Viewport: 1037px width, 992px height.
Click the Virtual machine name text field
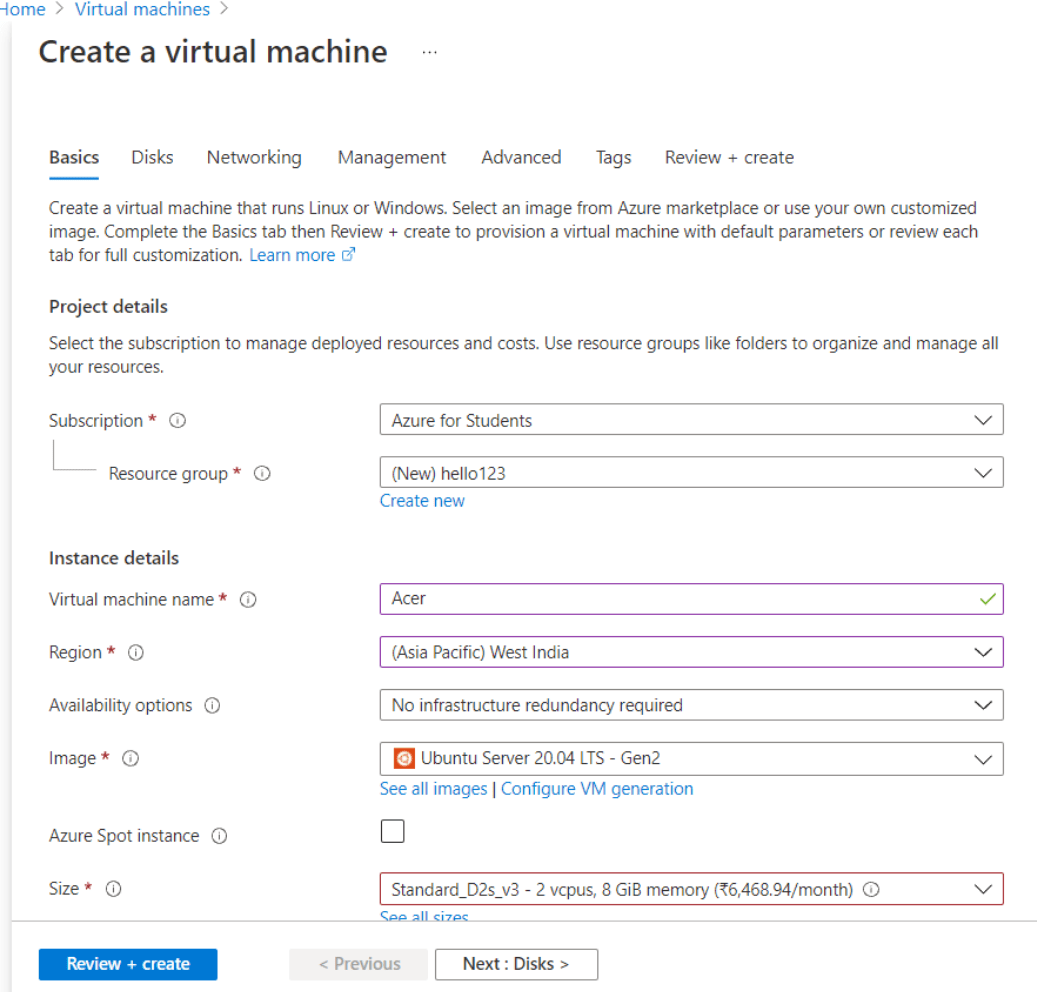(x=680, y=599)
